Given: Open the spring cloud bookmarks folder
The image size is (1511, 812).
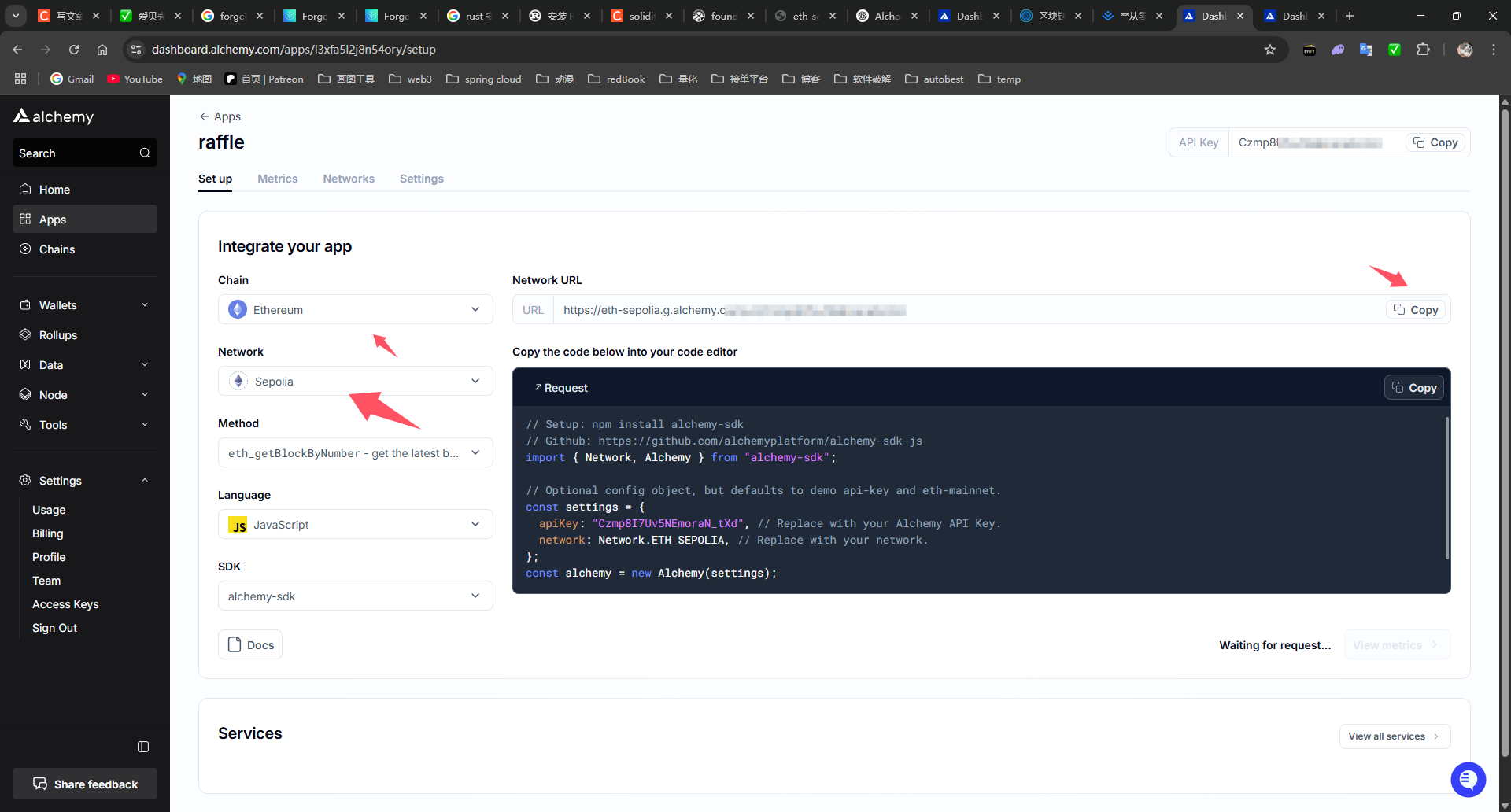Looking at the screenshot, I should (x=483, y=79).
